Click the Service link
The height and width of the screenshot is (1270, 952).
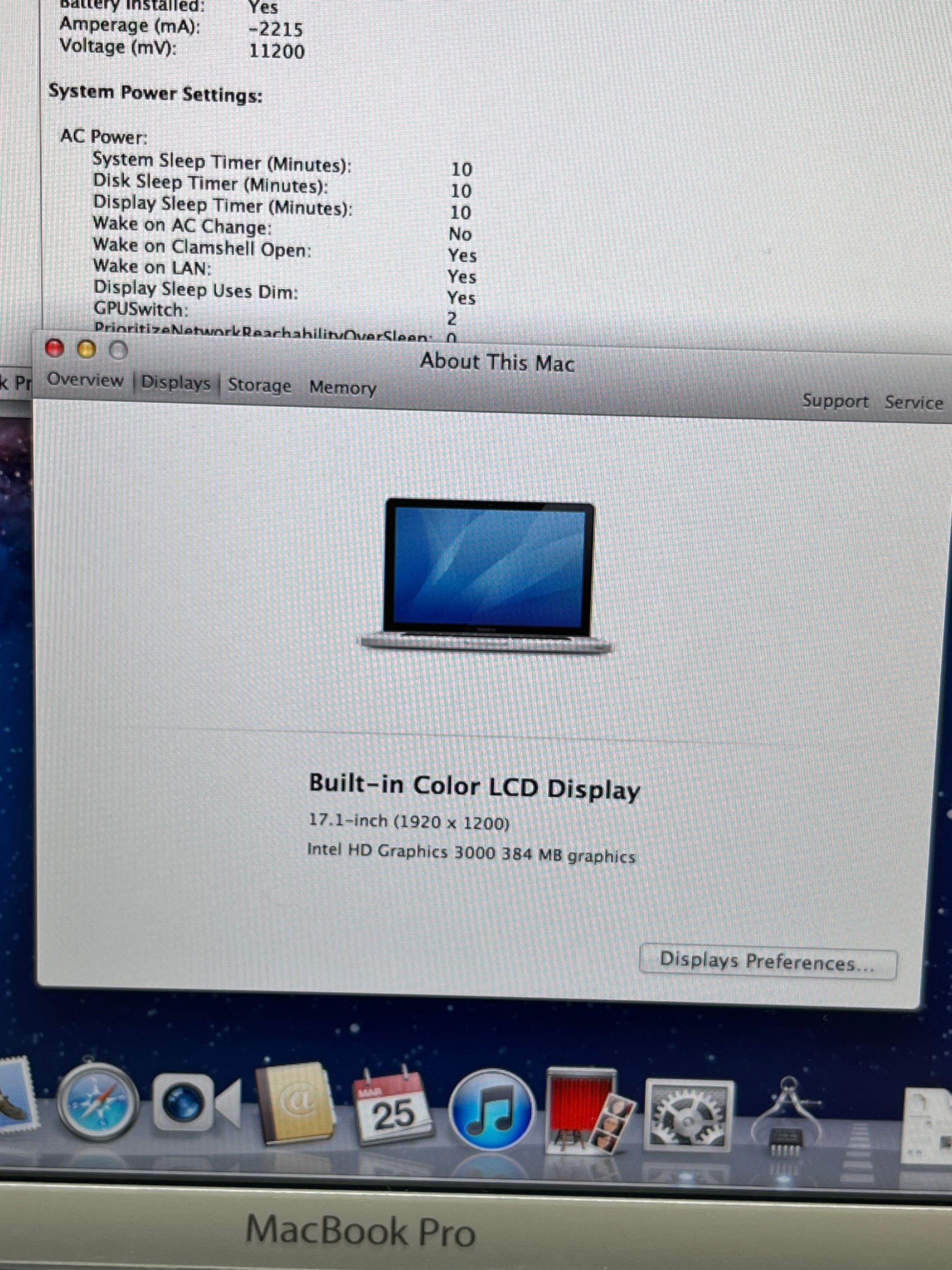(913, 402)
